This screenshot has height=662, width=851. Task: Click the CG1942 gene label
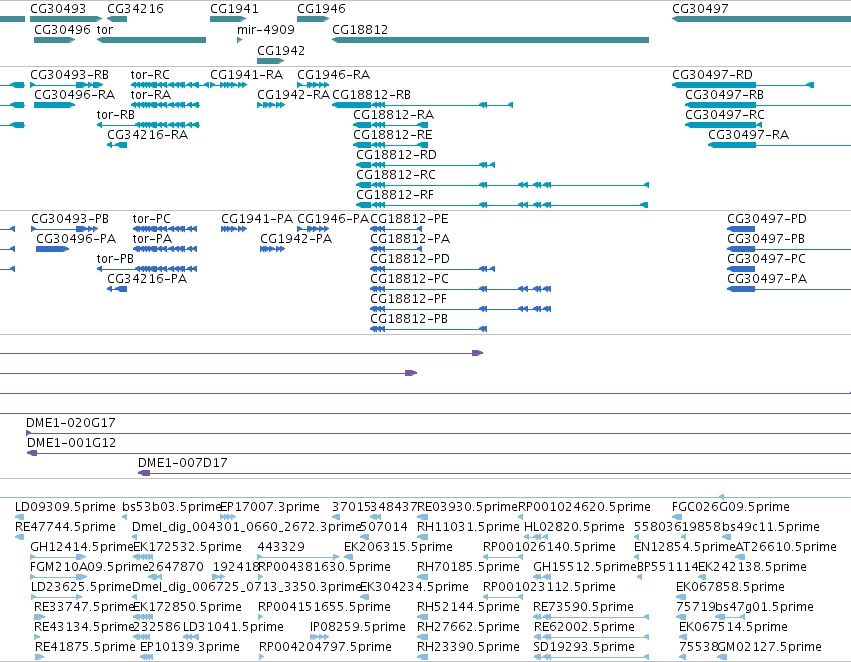(x=281, y=51)
